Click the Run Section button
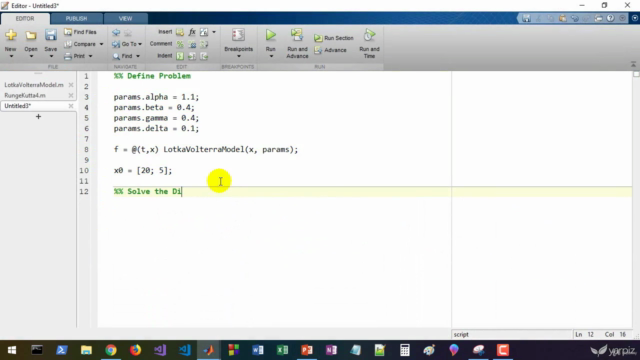The width and height of the screenshot is (640, 360). pos(333,38)
